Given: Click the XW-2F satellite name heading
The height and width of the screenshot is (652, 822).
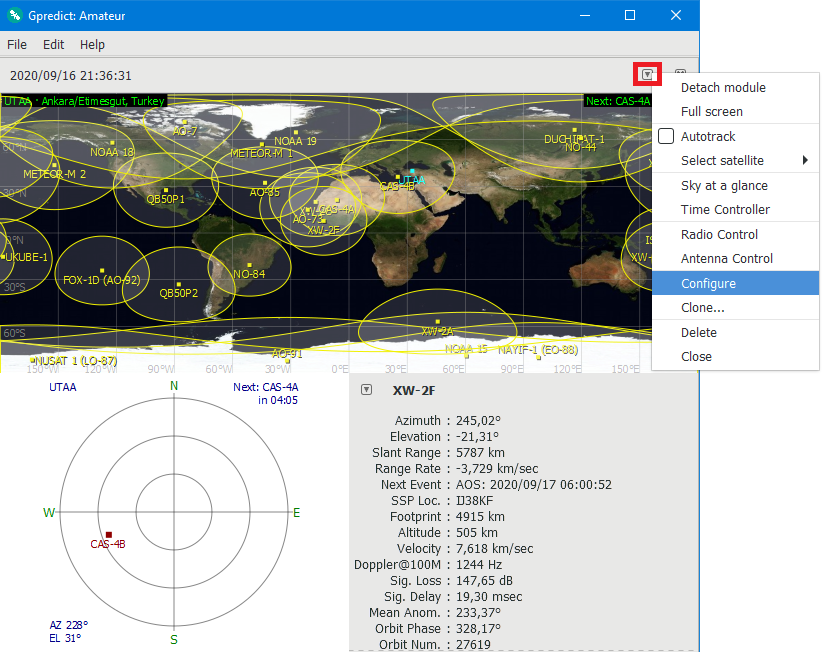Looking at the screenshot, I should [x=414, y=390].
